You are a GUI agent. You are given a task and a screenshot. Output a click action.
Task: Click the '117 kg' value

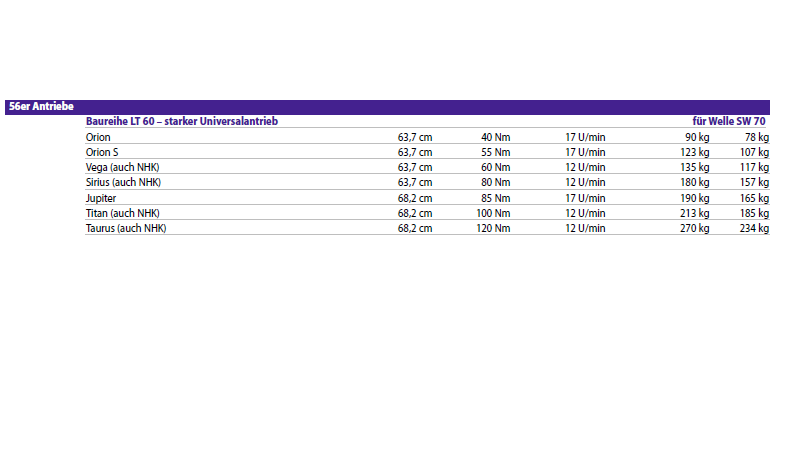[x=755, y=168]
